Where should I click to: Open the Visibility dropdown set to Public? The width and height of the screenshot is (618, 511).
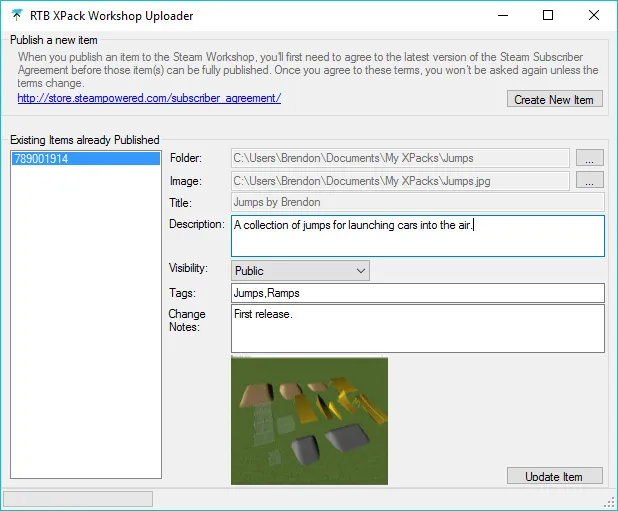click(x=300, y=271)
